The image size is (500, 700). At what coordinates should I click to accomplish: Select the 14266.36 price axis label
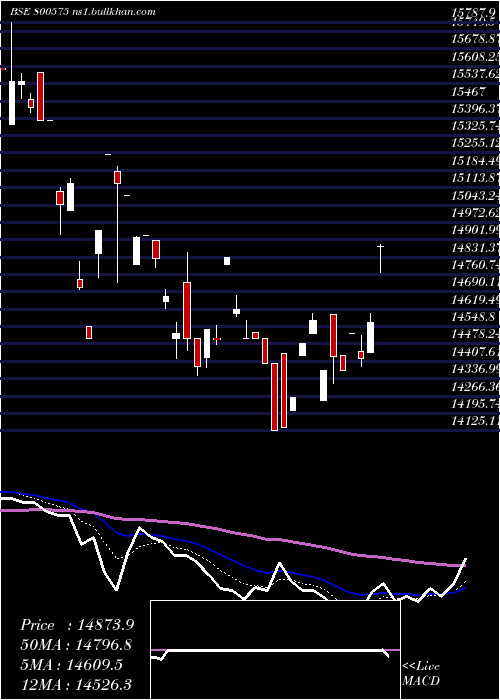pyautogui.click(x=475, y=387)
